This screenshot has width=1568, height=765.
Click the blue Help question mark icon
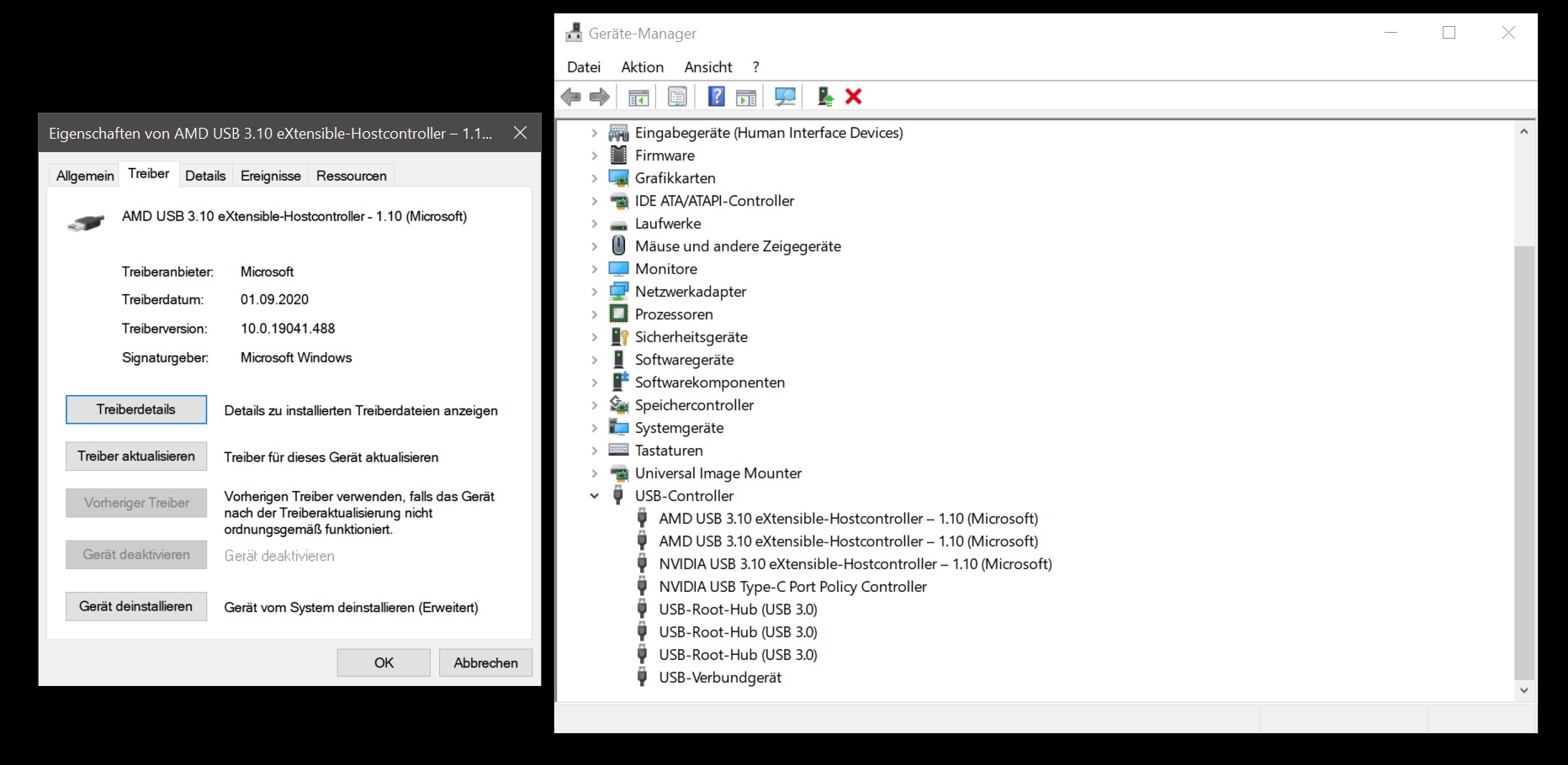coord(716,97)
